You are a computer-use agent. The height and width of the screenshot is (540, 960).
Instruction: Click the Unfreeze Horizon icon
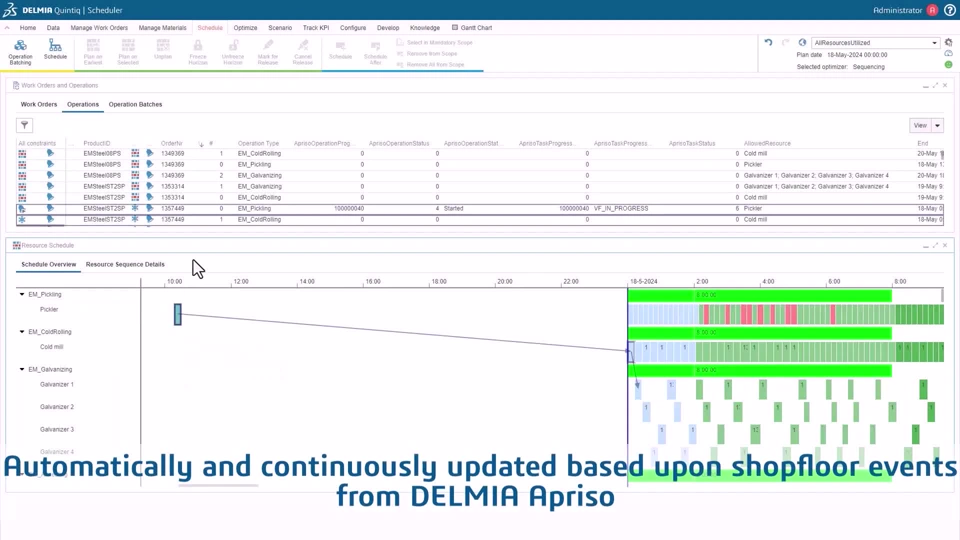[x=233, y=51]
